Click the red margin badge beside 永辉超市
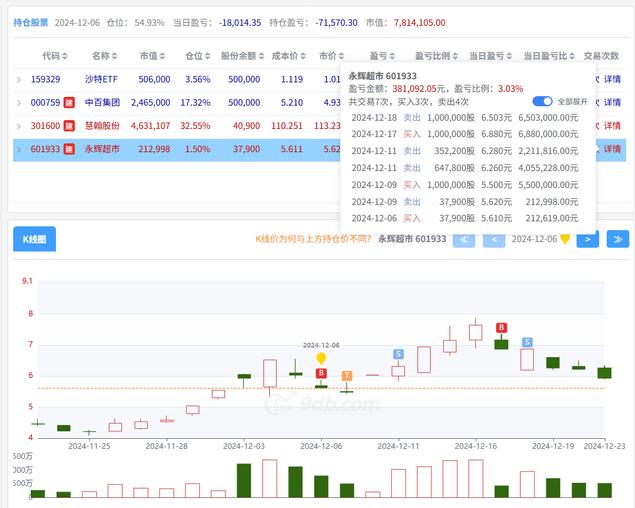Image resolution: width=635 pixels, height=508 pixels. tap(69, 149)
